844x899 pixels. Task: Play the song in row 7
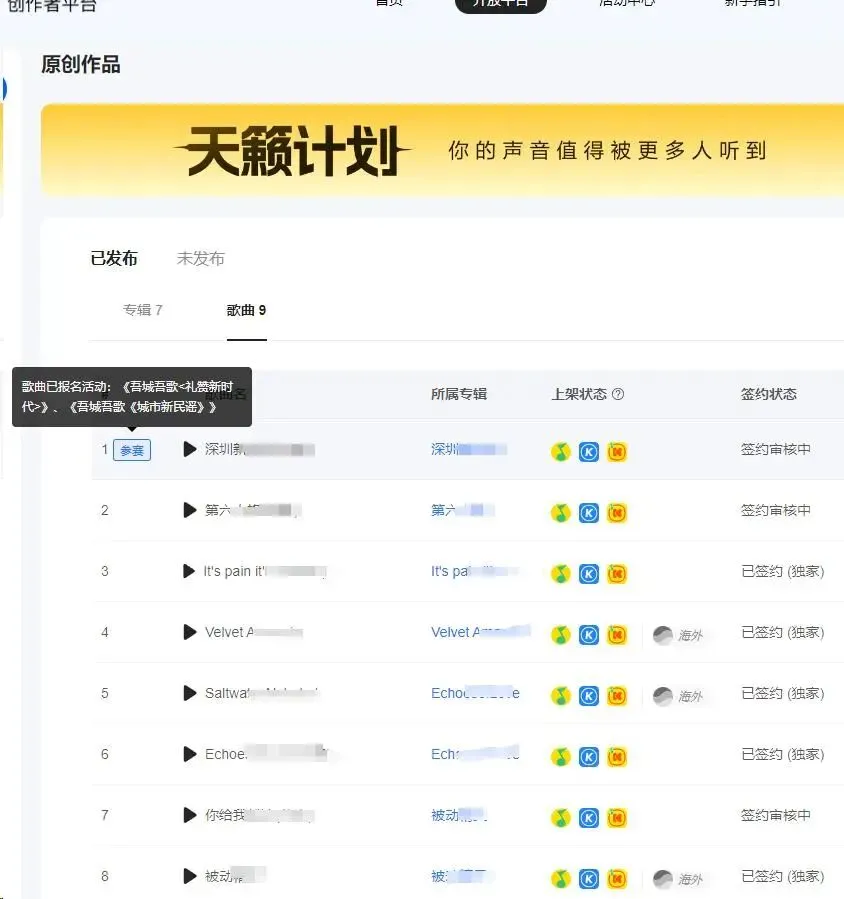tap(190, 815)
